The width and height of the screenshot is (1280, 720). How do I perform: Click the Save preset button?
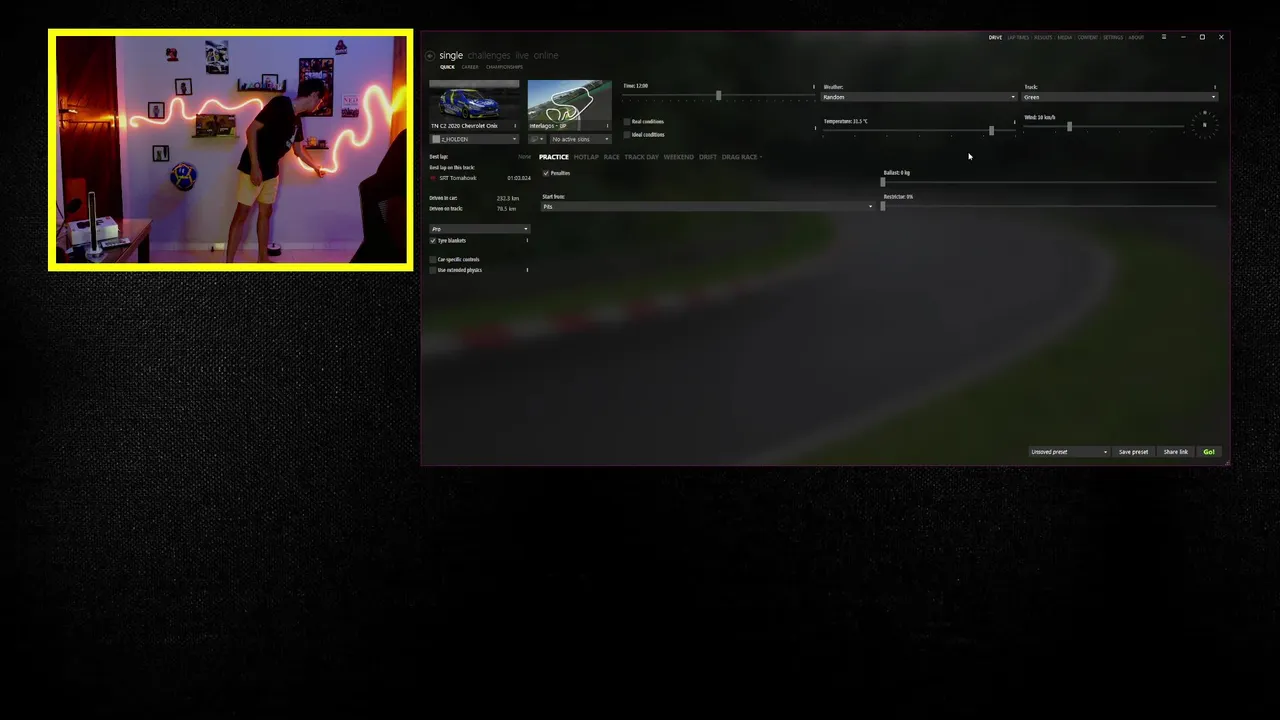click(x=1133, y=452)
